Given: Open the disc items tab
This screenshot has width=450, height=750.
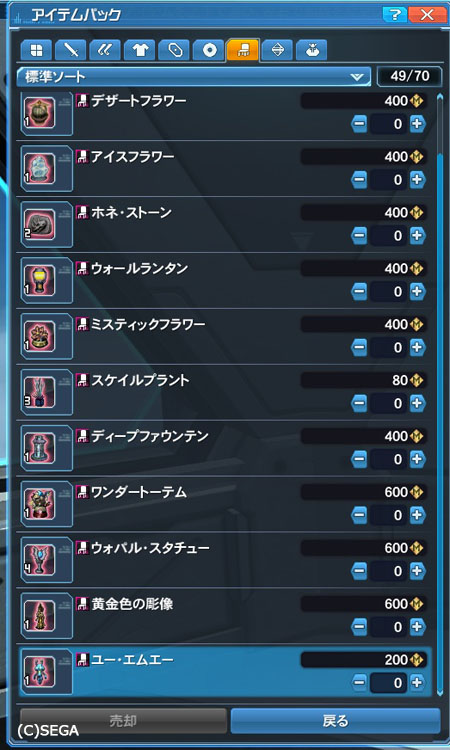Looking at the screenshot, I should (x=209, y=50).
